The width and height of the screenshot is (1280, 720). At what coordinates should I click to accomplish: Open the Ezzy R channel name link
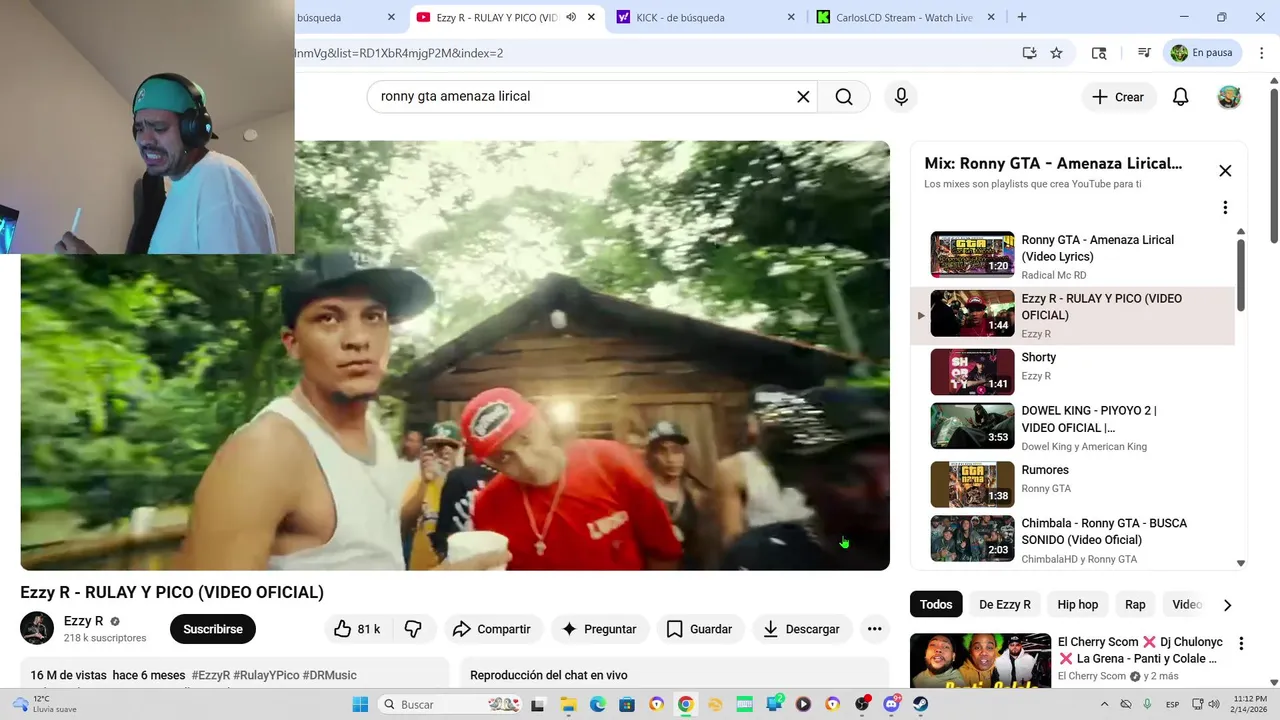[83, 621]
